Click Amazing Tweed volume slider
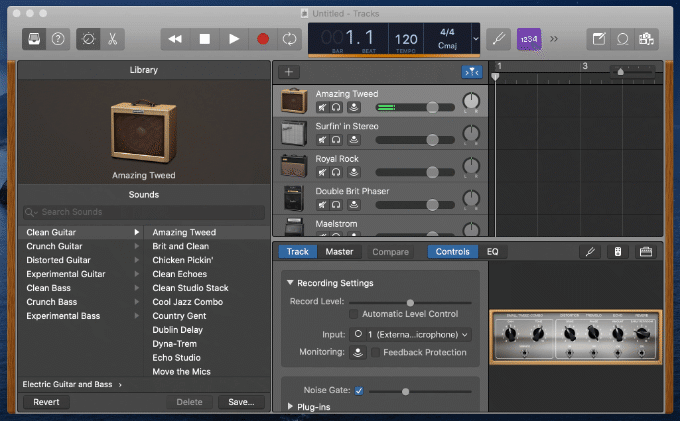 [x=415, y=107]
